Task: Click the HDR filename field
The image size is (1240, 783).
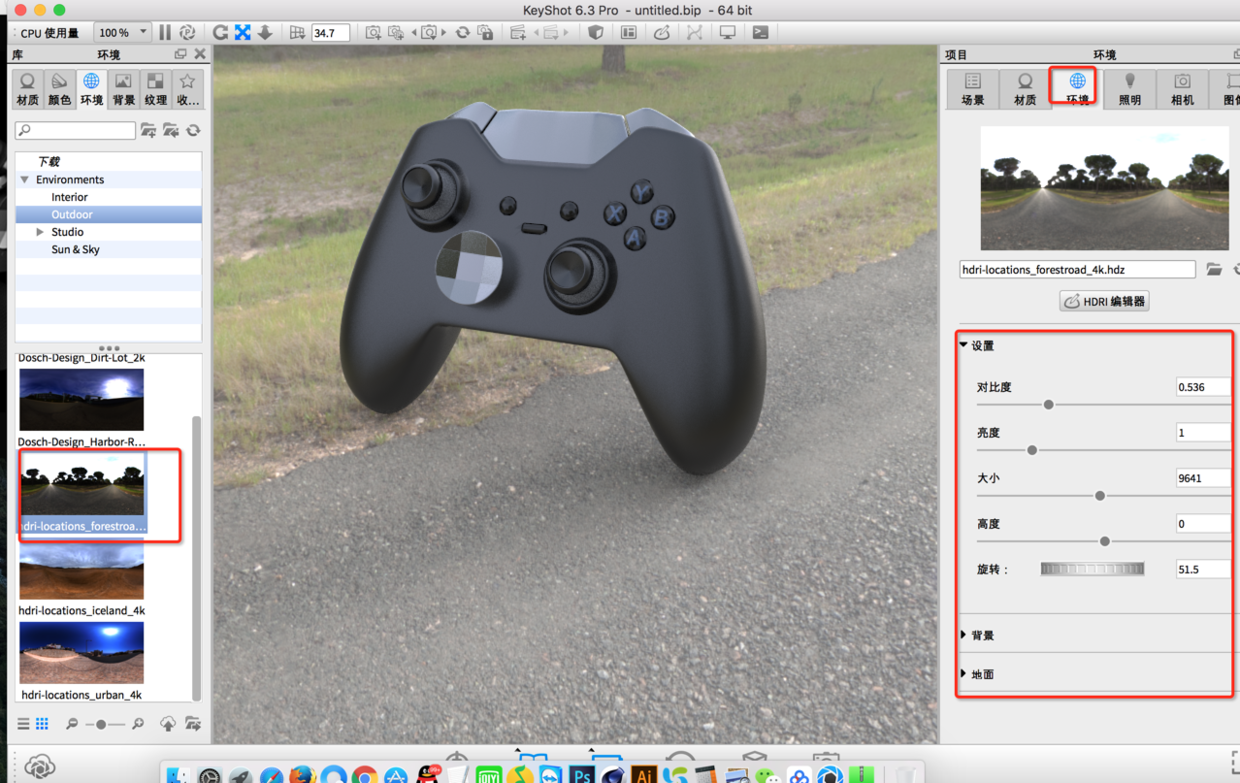Action: pos(1077,269)
